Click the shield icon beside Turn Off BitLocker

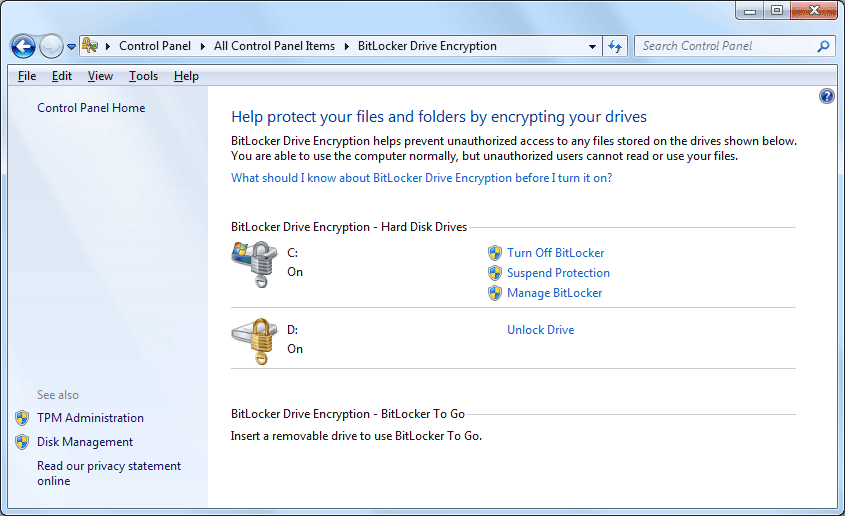coord(495,253)
